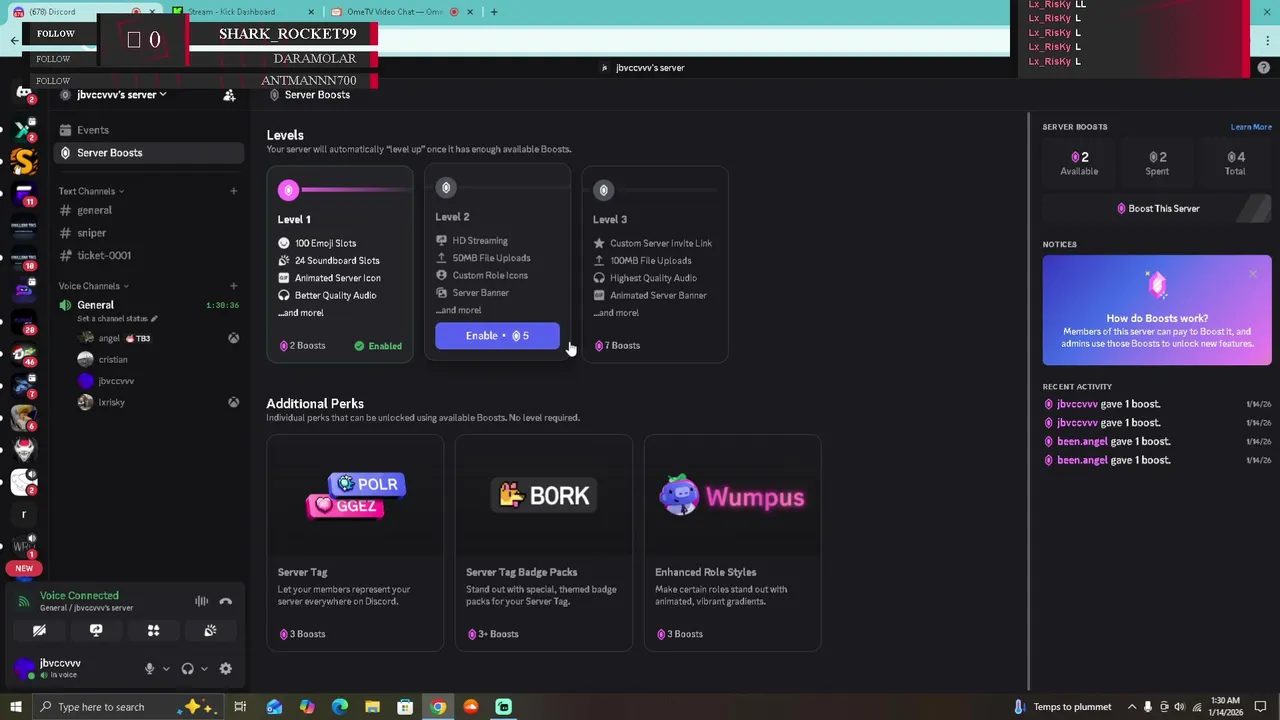The width and height of the screenshot is (1280, 720).
Task: Click the Level 3 boost progress marker
Action: (603, 190)
